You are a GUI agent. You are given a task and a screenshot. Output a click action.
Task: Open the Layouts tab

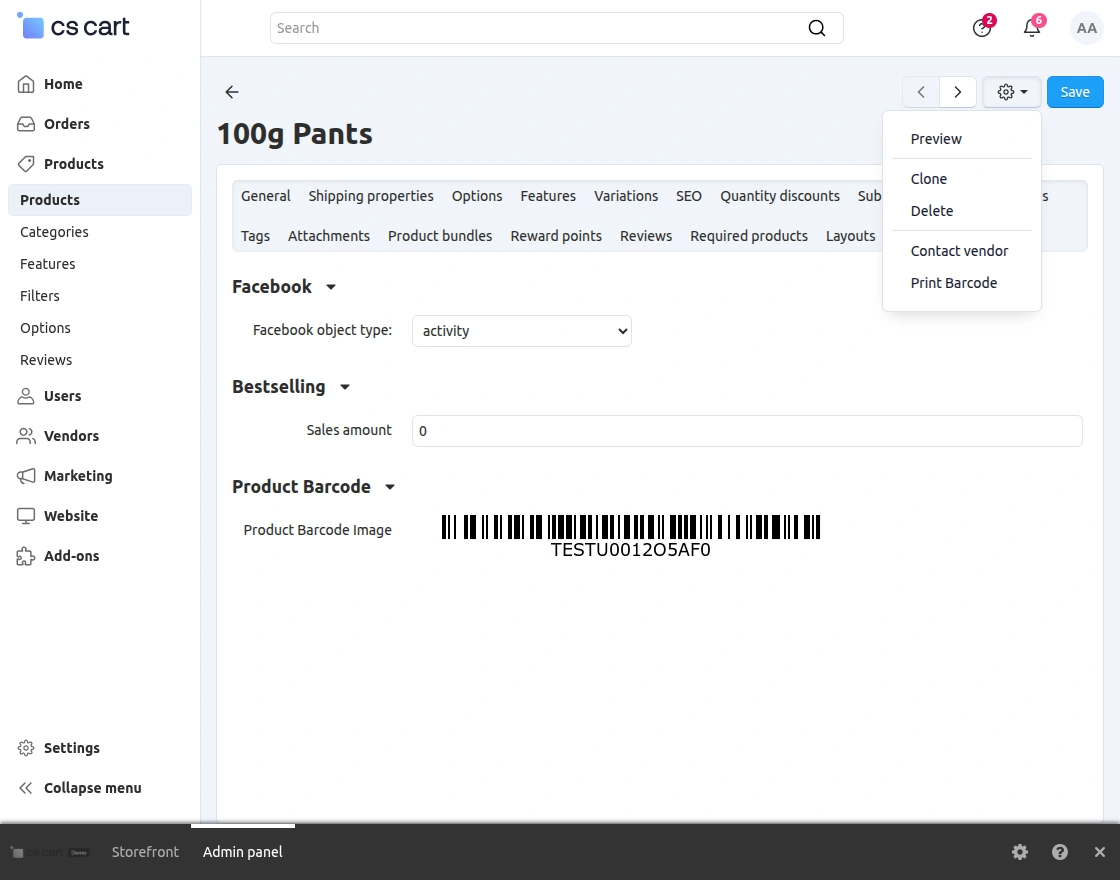pos(850,236)
